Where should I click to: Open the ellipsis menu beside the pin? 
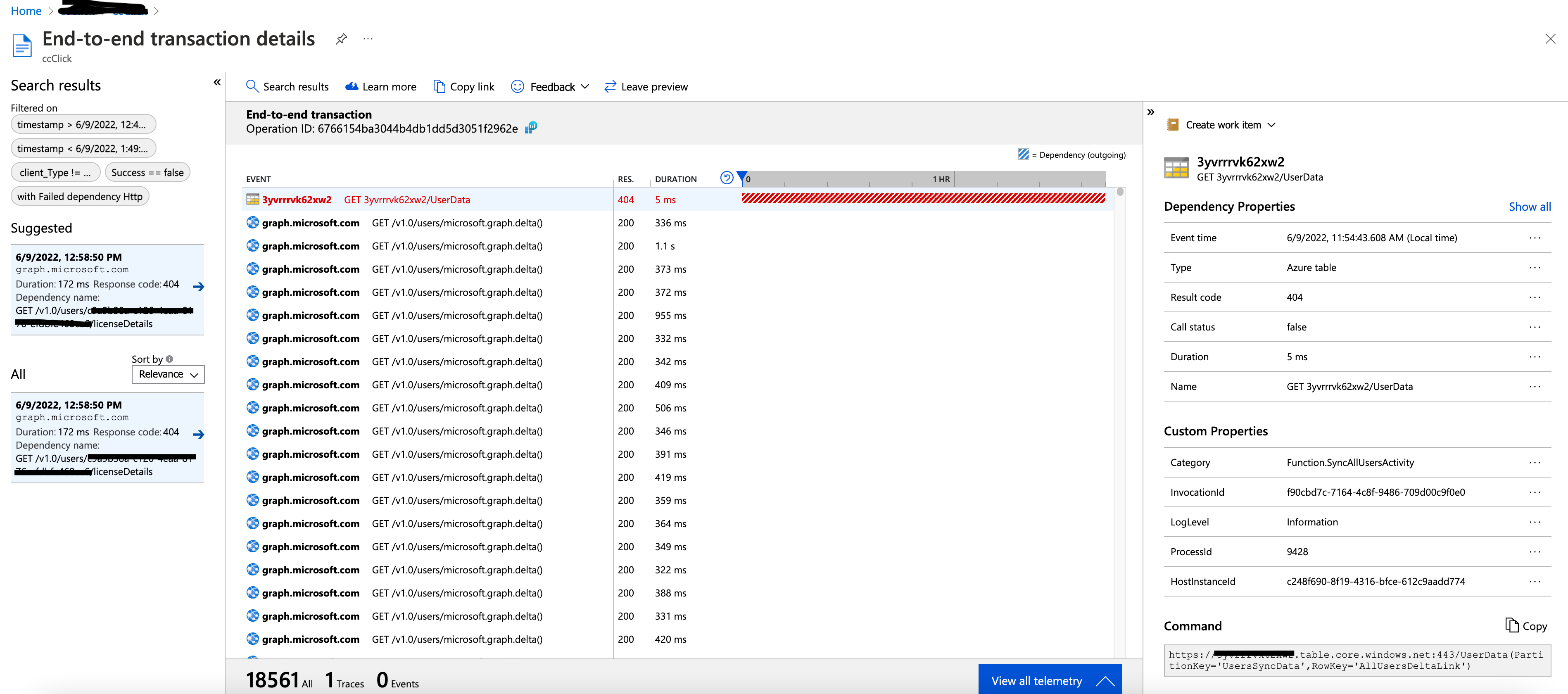[368, 38]
